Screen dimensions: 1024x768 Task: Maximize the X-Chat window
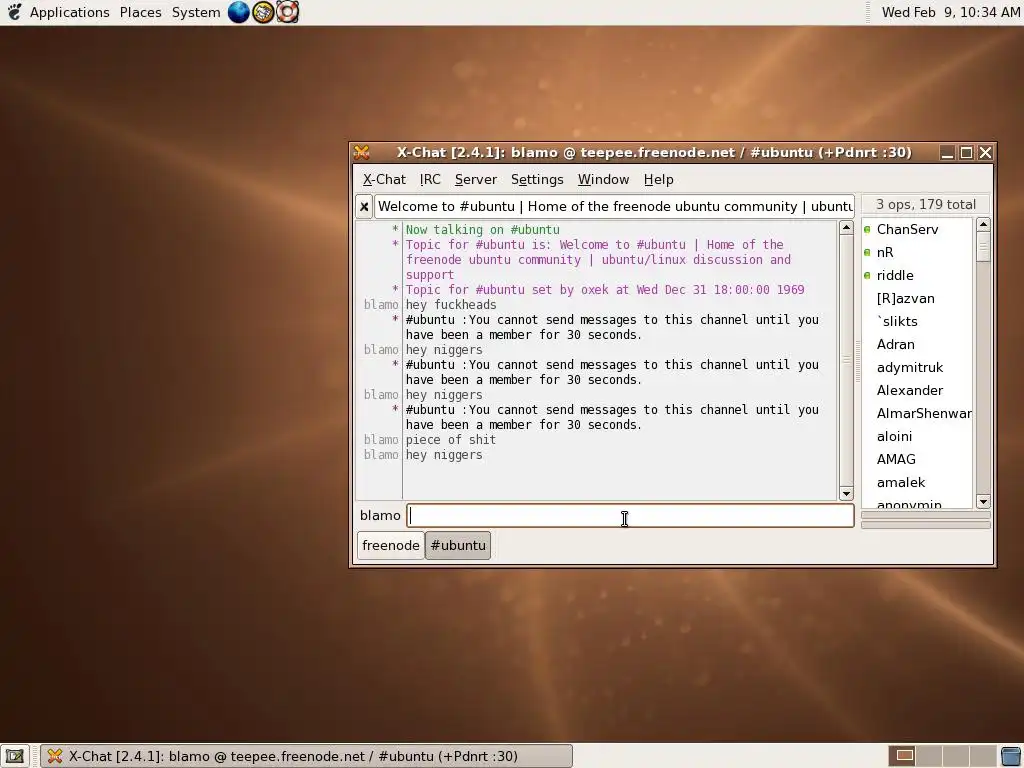tap(967, 153)
